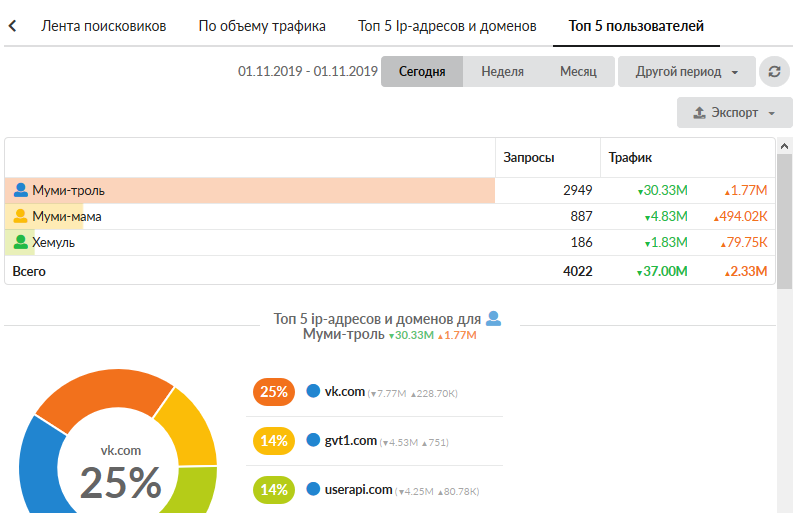Viewport: 801px width, 513px height.
Task: Open the Лента поисковиков tab
Action: (x=103, y=26)
